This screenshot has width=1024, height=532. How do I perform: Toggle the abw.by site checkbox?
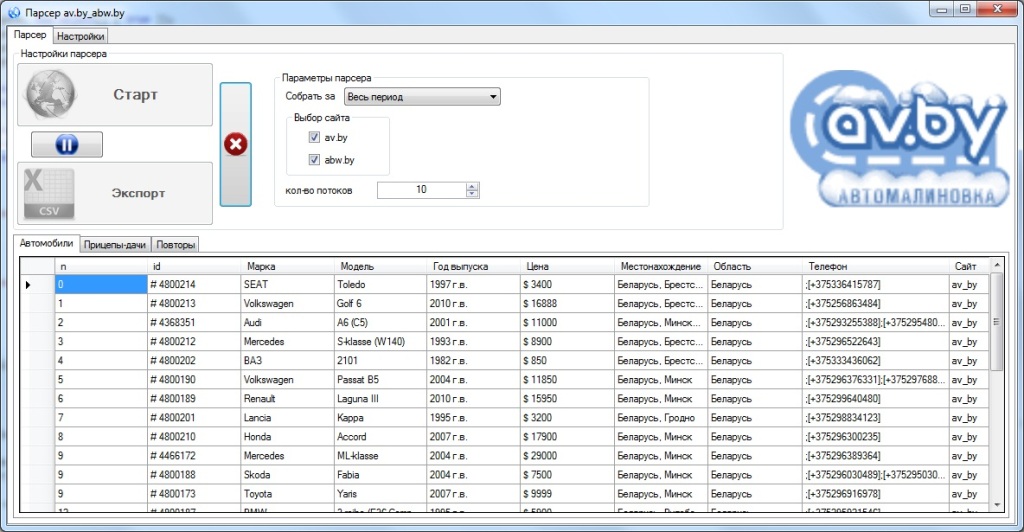tap(314, 159)
